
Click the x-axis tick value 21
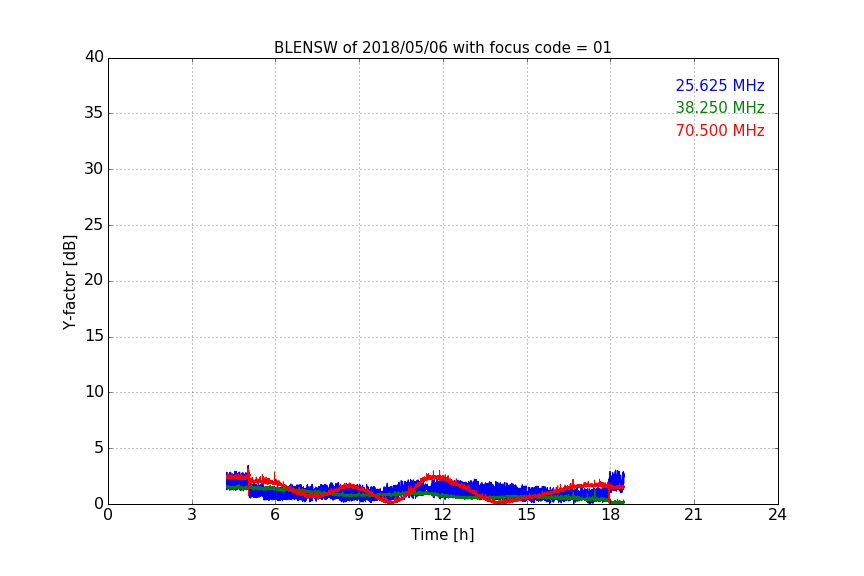(694, 515)
